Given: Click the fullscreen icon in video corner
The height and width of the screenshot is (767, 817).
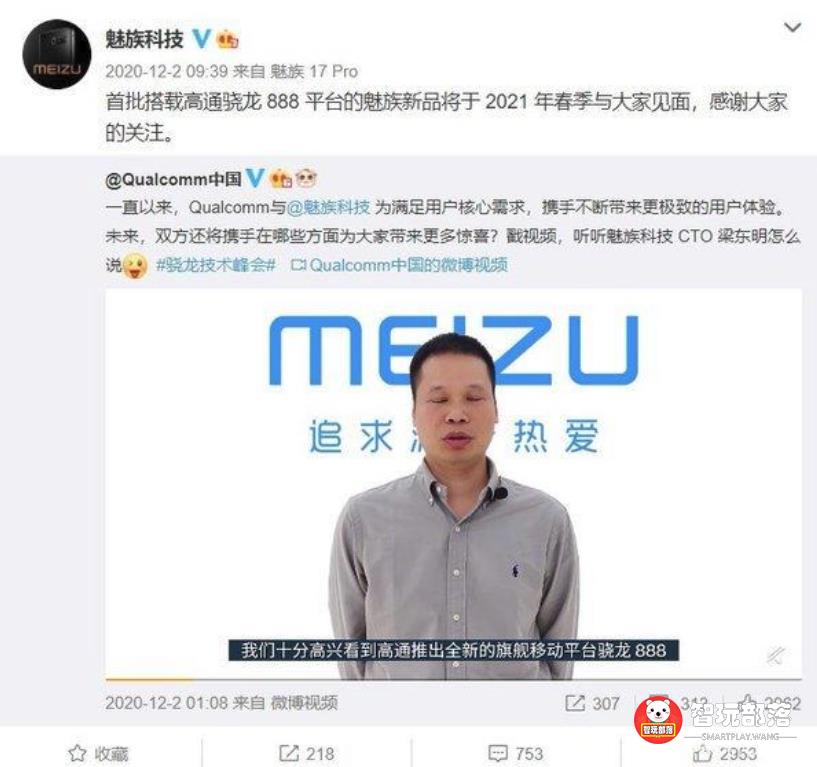Looking at the screenshot, I should pyautogui.click(x=776, y=655).
